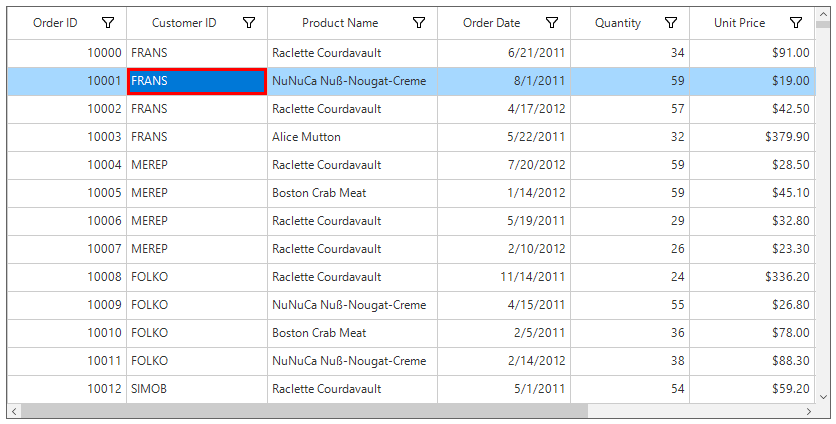Select Order ID cell 10006
This screenshot has width=836, height=424.
[67, 221]
